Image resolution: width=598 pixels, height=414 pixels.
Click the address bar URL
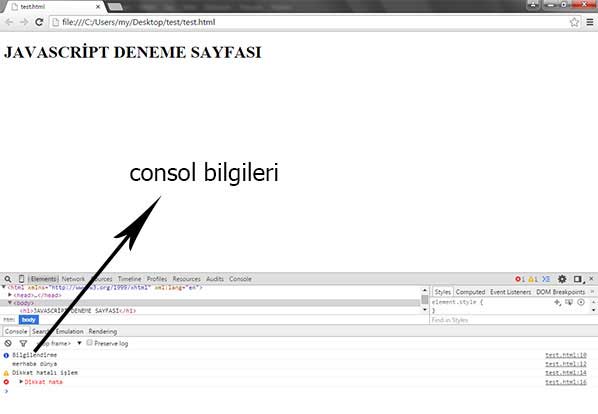139,22
